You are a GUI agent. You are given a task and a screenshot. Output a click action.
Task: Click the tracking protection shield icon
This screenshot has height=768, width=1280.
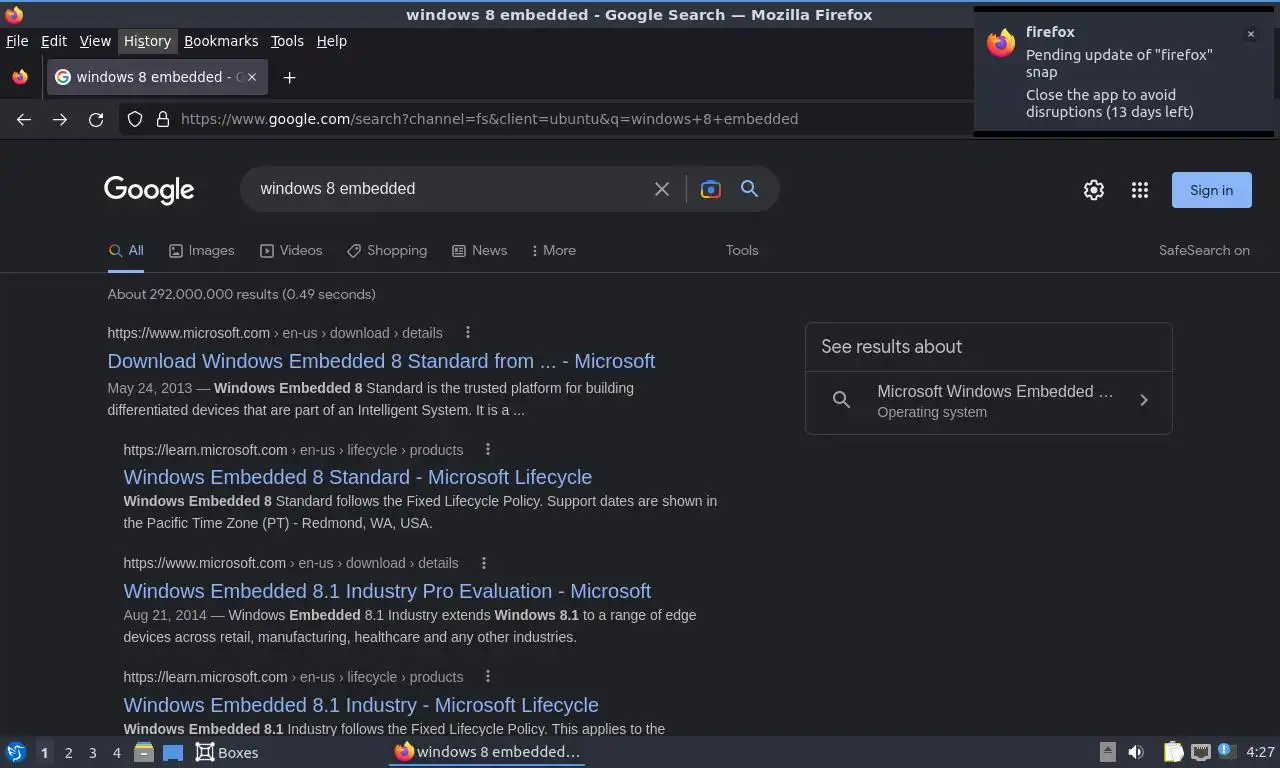(135, 119)
